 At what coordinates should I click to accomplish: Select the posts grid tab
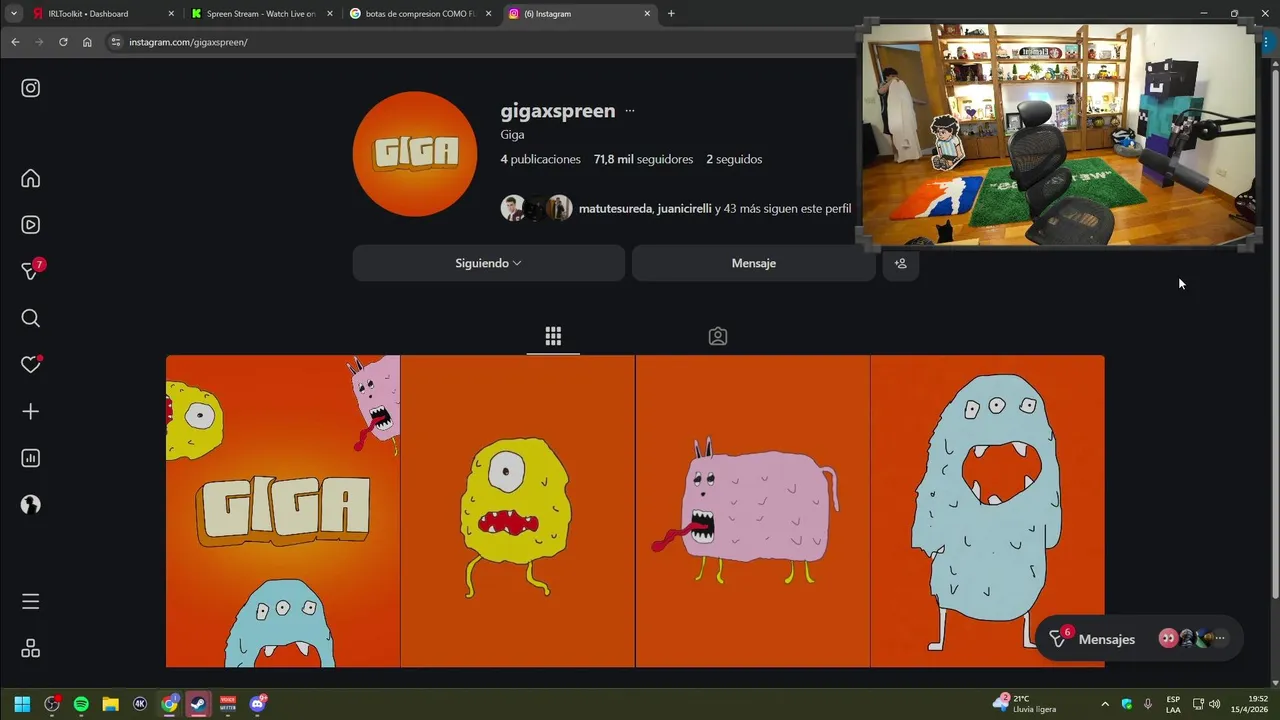click(553, 336)
